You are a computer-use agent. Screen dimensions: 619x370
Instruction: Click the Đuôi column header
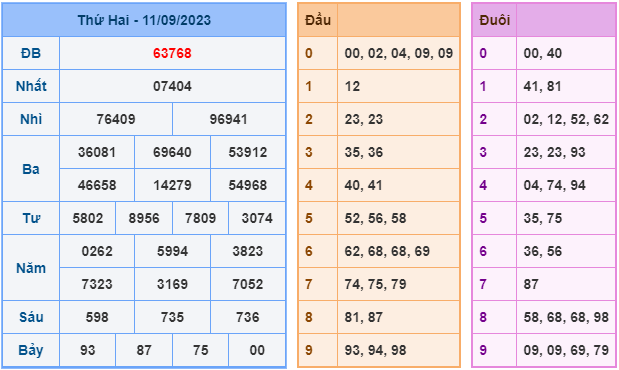494,20
